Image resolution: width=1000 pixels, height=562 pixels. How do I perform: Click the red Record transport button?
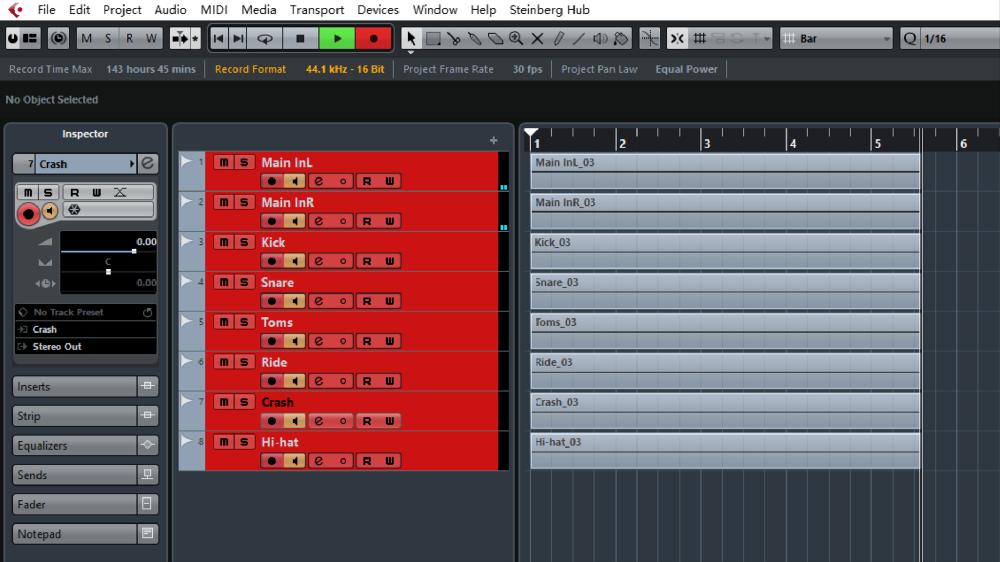(374, 39)
